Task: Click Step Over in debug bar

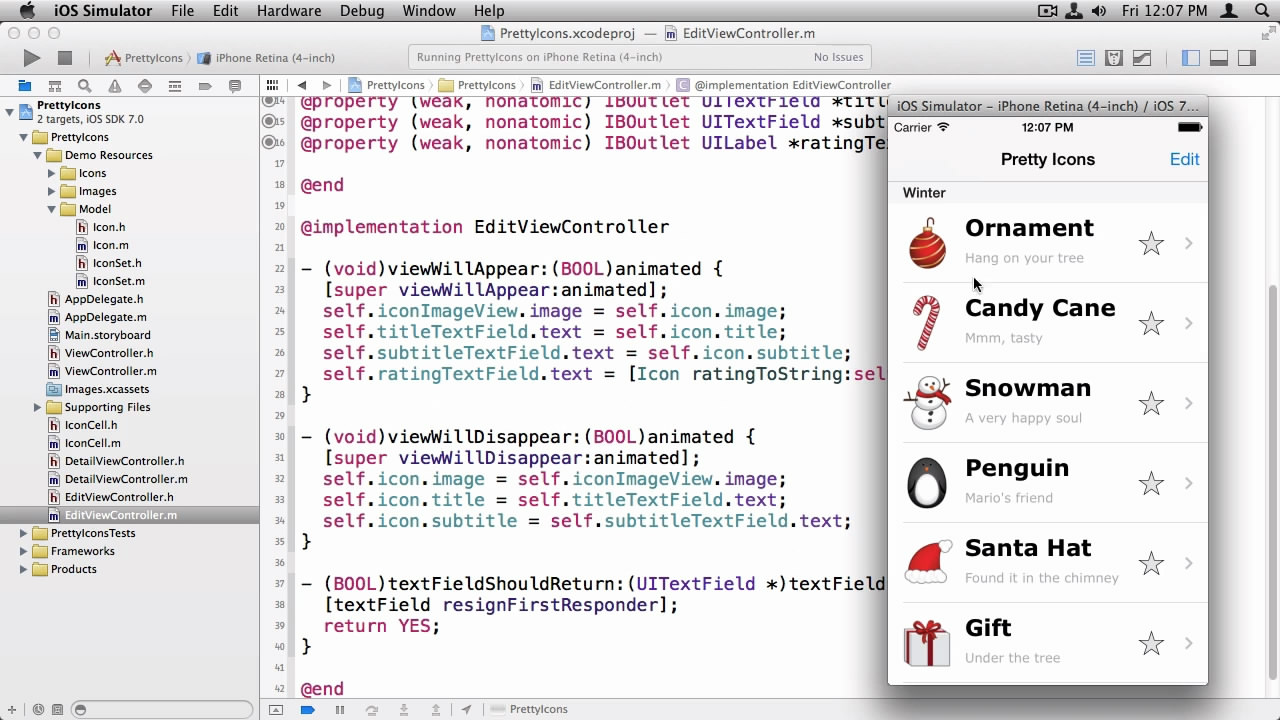Action: (x=372, y=709)
